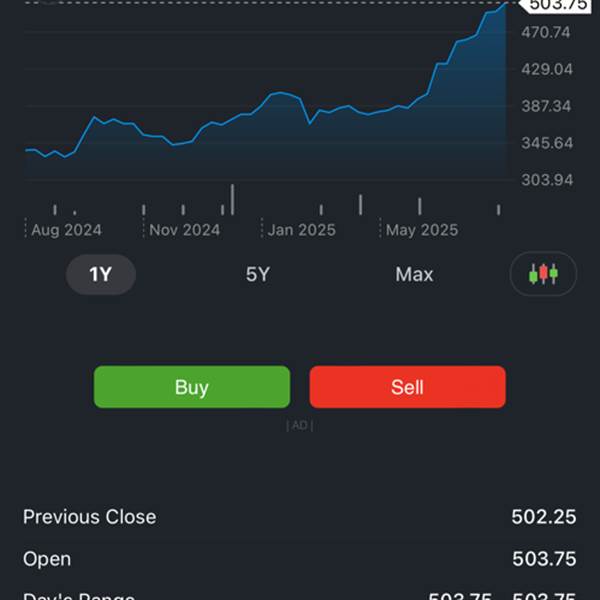Click the tallest volume bar near Nov 2024
The image size is (600, 600).
(232, 199)
